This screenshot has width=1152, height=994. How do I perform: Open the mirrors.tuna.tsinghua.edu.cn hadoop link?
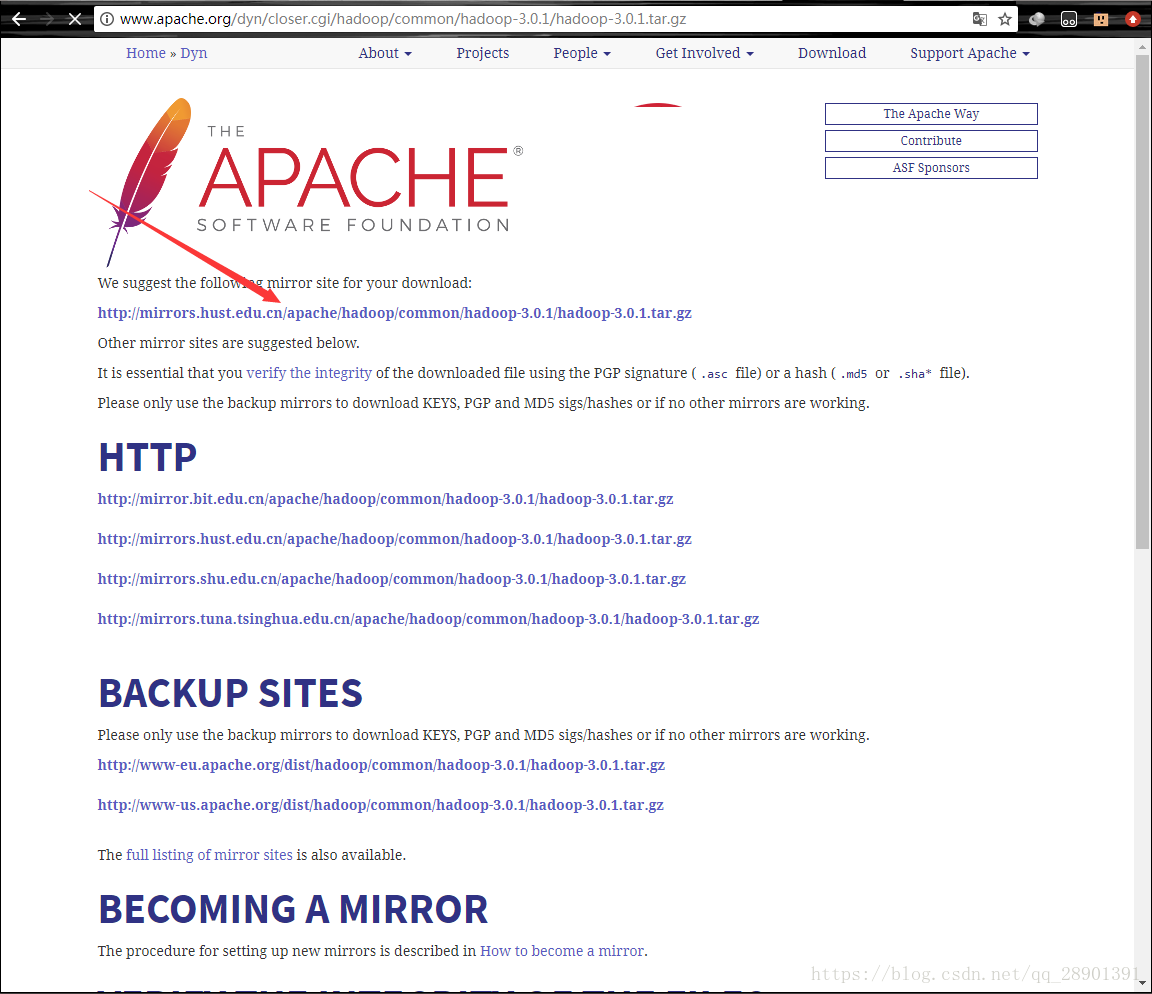(428, 619)
